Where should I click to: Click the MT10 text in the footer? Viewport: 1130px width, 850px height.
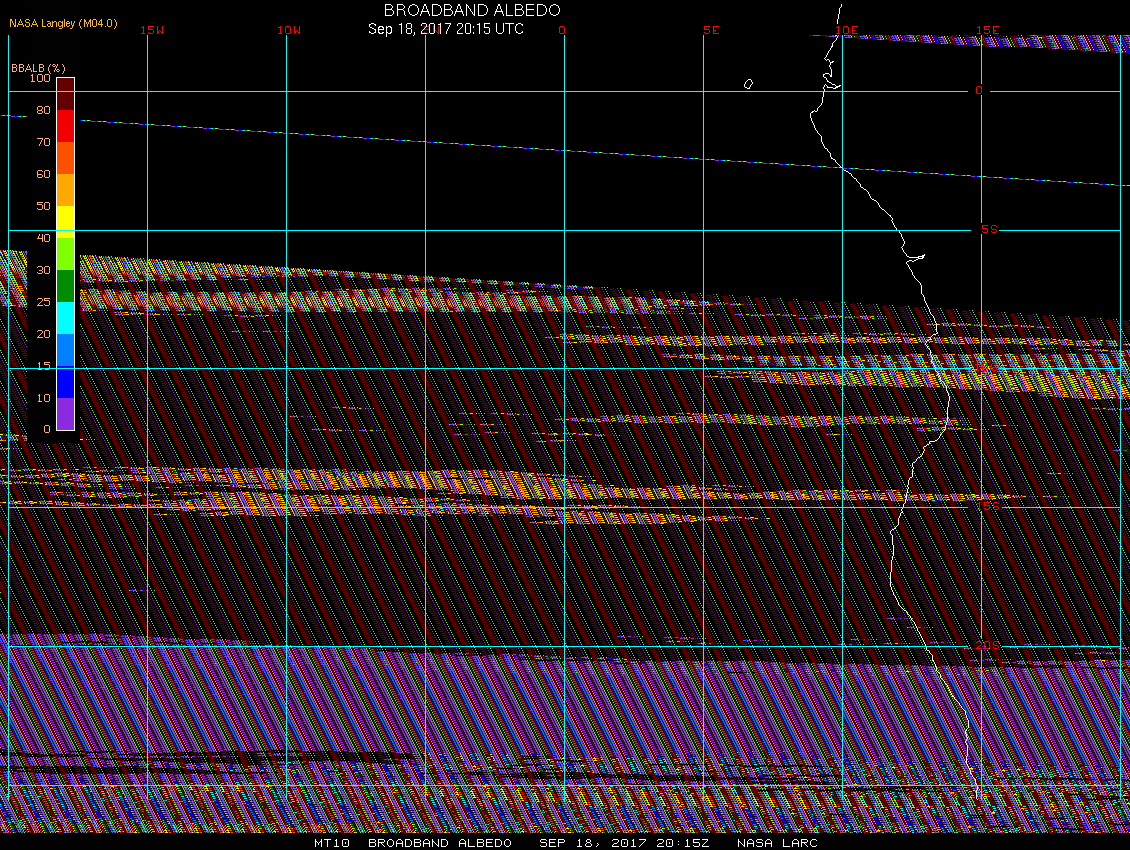(332, 843)
